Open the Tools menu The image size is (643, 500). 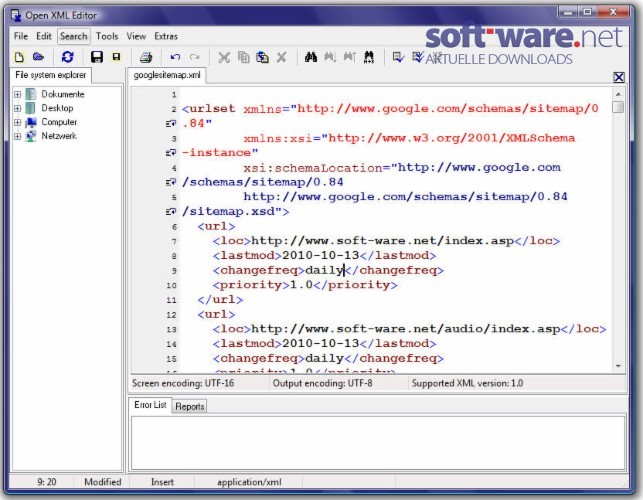point(107,36)
